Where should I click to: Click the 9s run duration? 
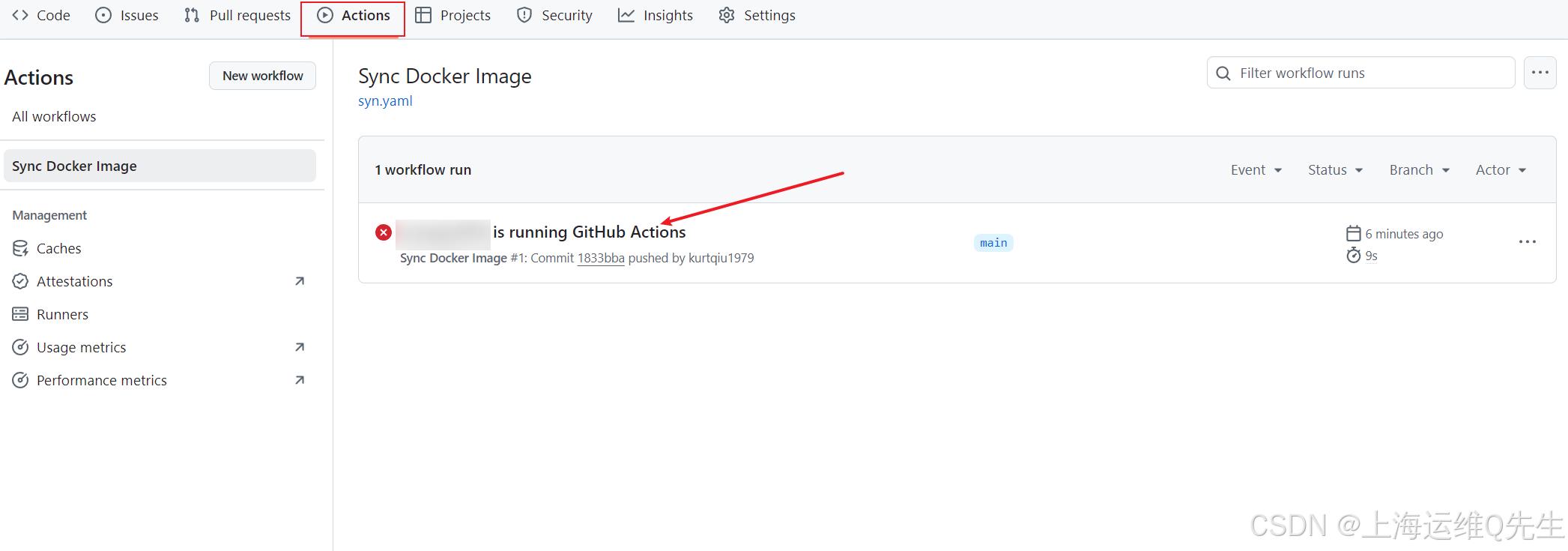tap(1371, 256)
